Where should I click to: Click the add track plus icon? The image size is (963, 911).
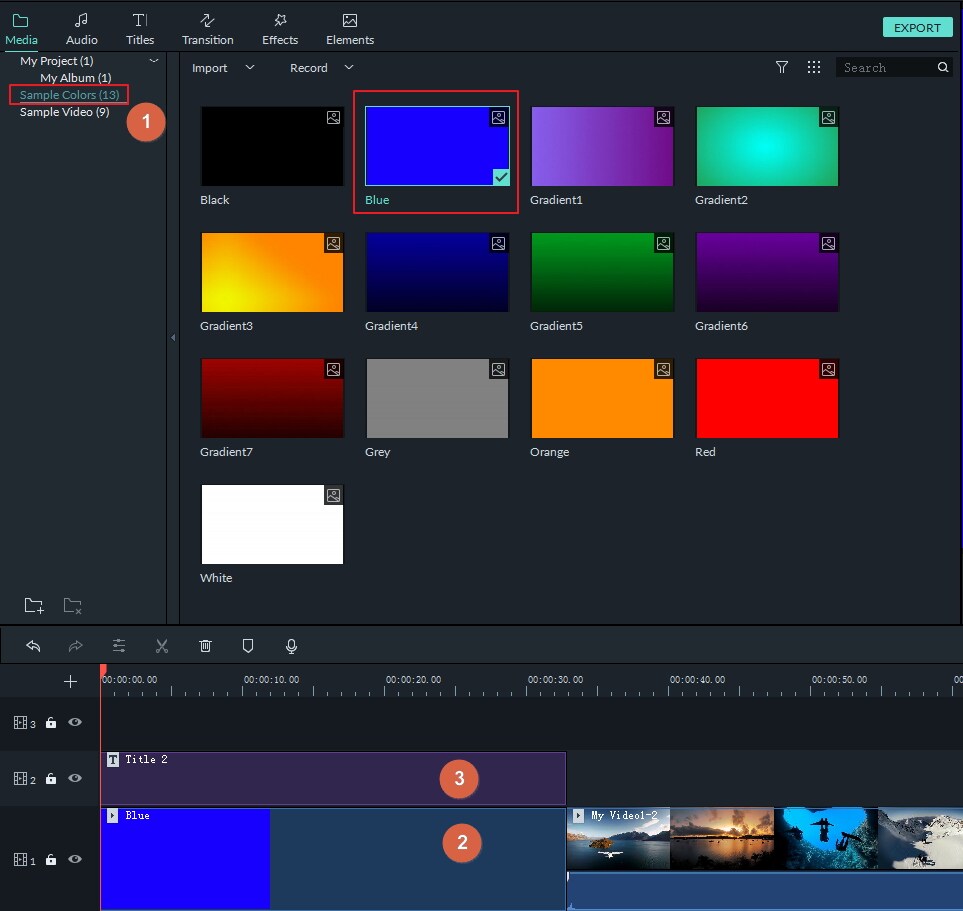(x=71, y=681)
